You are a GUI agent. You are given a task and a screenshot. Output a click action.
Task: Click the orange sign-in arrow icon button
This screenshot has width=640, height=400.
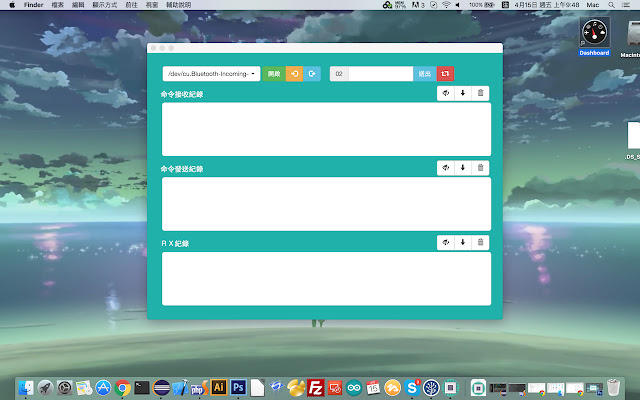click(294, 74)
